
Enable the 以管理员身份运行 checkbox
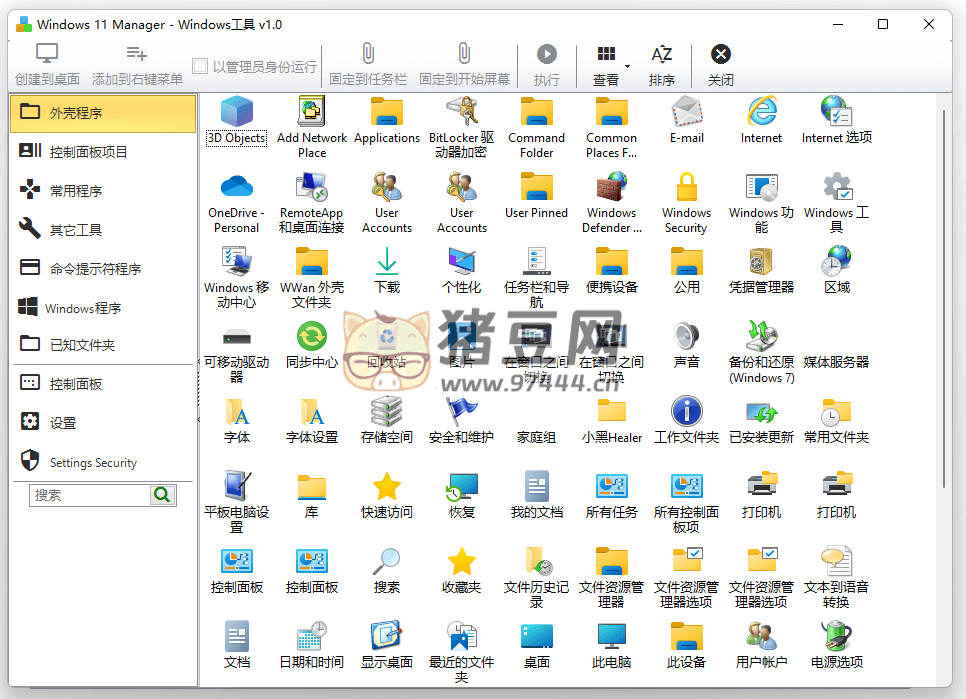point(200,66)
